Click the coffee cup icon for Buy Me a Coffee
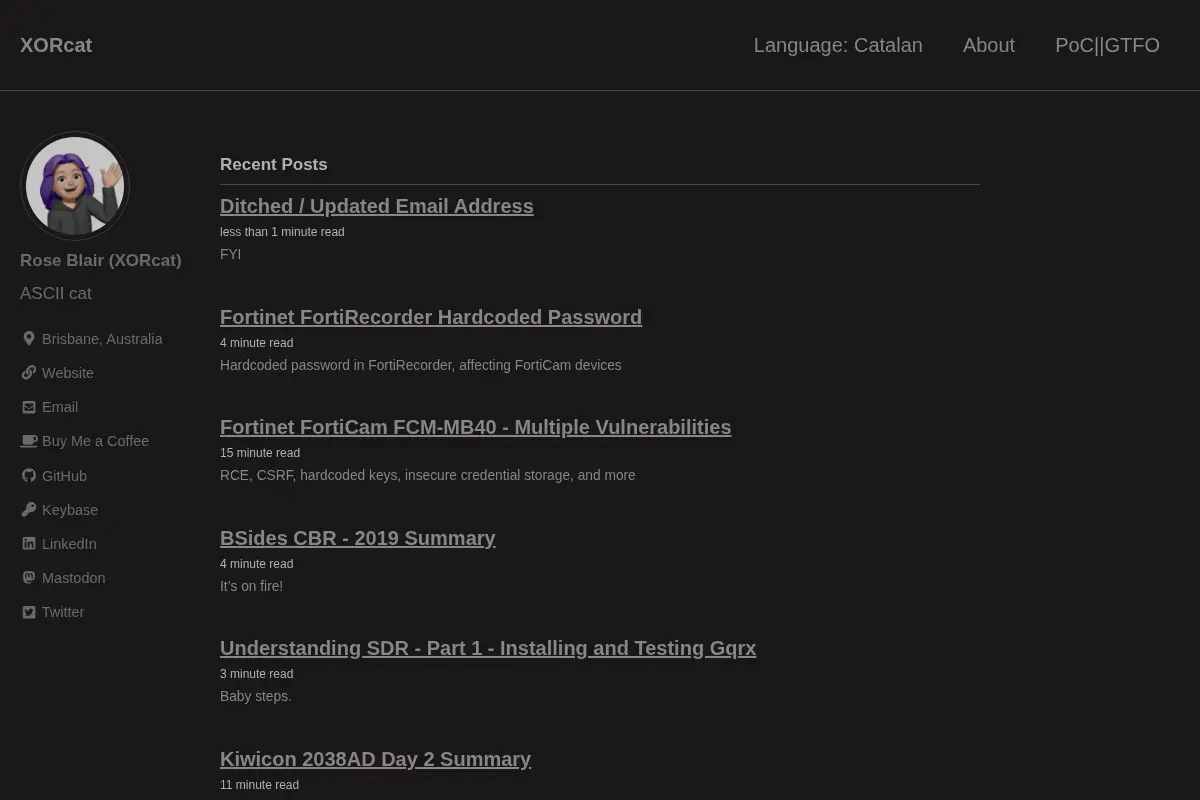Screen dimensions: 1200x800 [29, 441]
